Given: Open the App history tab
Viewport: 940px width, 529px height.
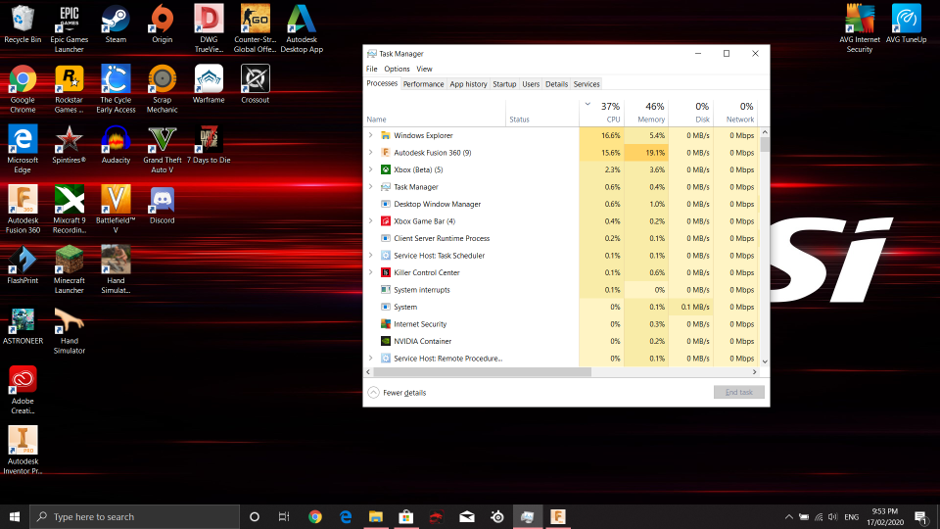Looking at the screenshot, I should [468, 84].
